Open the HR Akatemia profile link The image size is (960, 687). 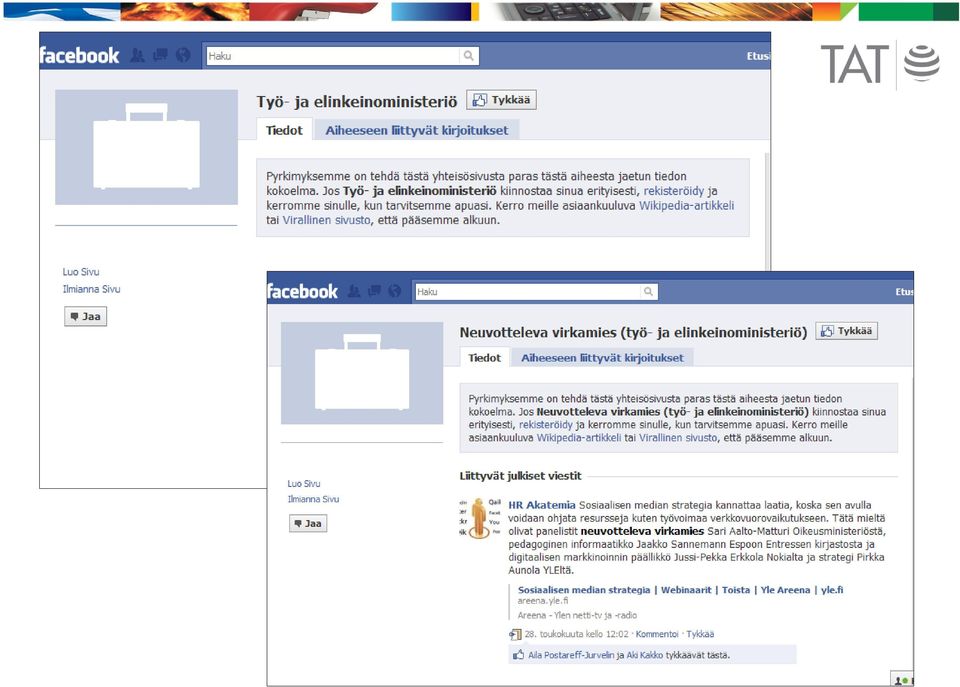pyautogui.click(x=542, y=505)
